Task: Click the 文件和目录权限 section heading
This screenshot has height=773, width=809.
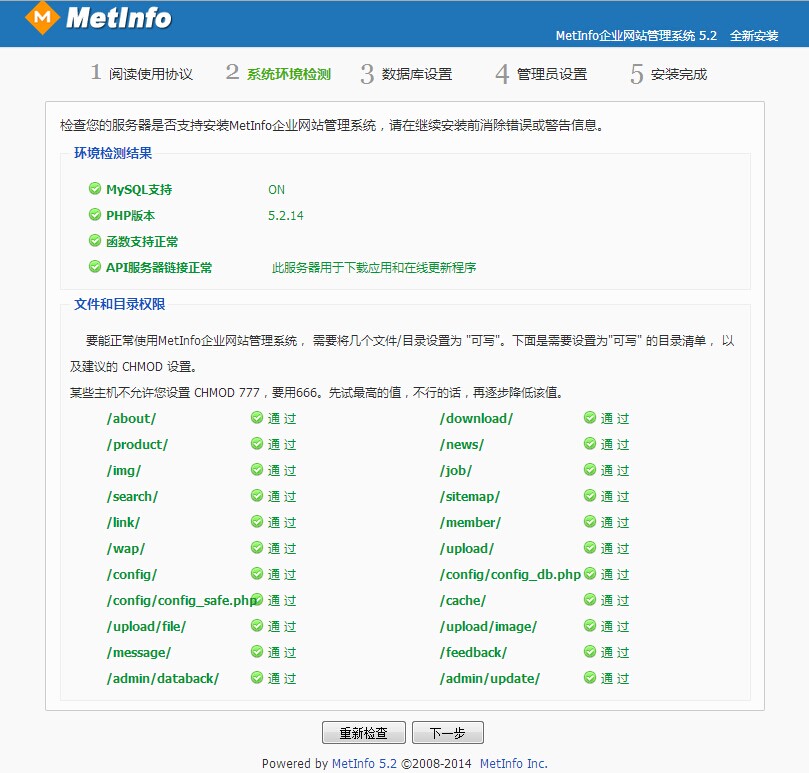Action: point(120,304)
